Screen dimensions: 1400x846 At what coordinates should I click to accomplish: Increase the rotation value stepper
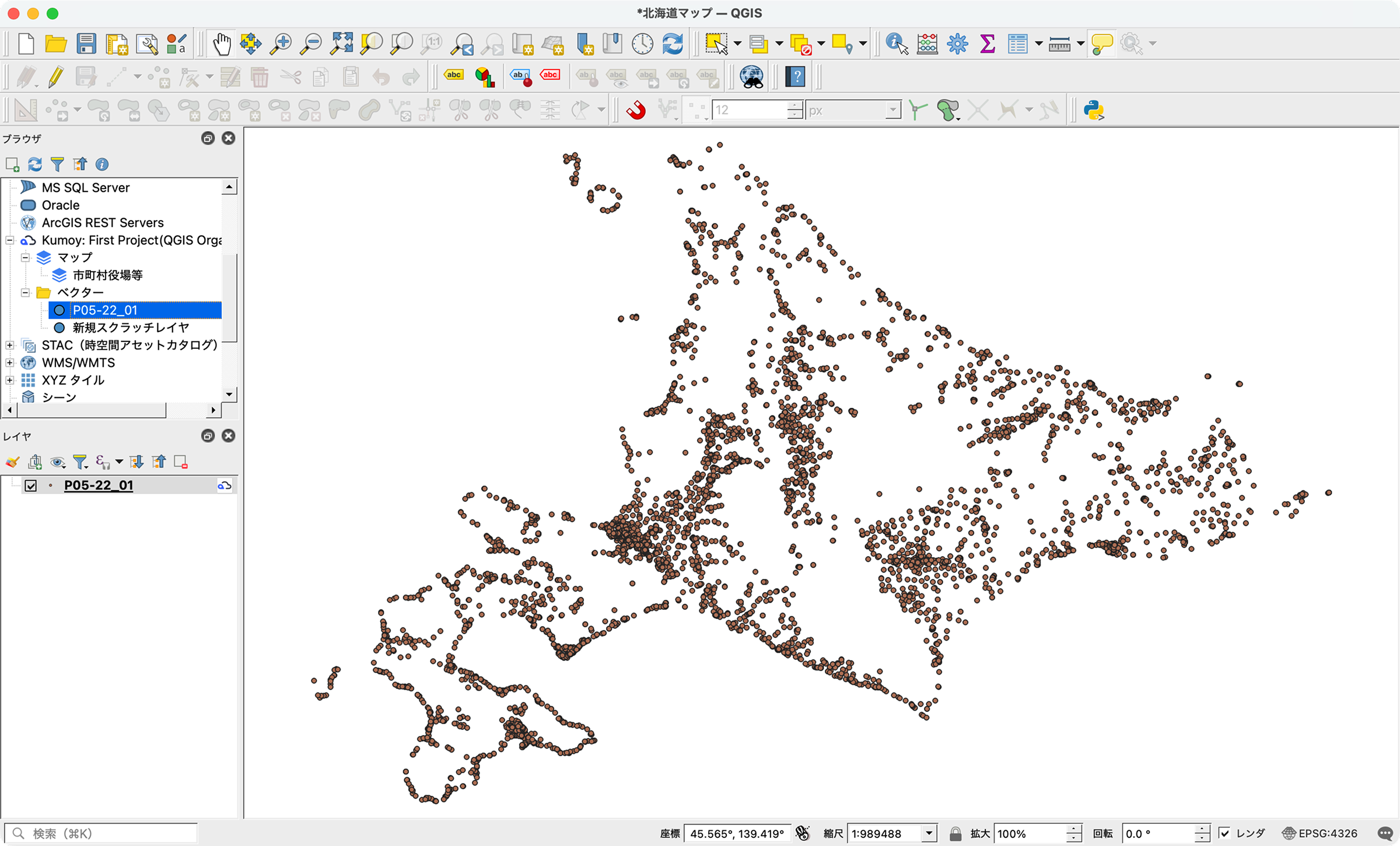coord(1202,829)
